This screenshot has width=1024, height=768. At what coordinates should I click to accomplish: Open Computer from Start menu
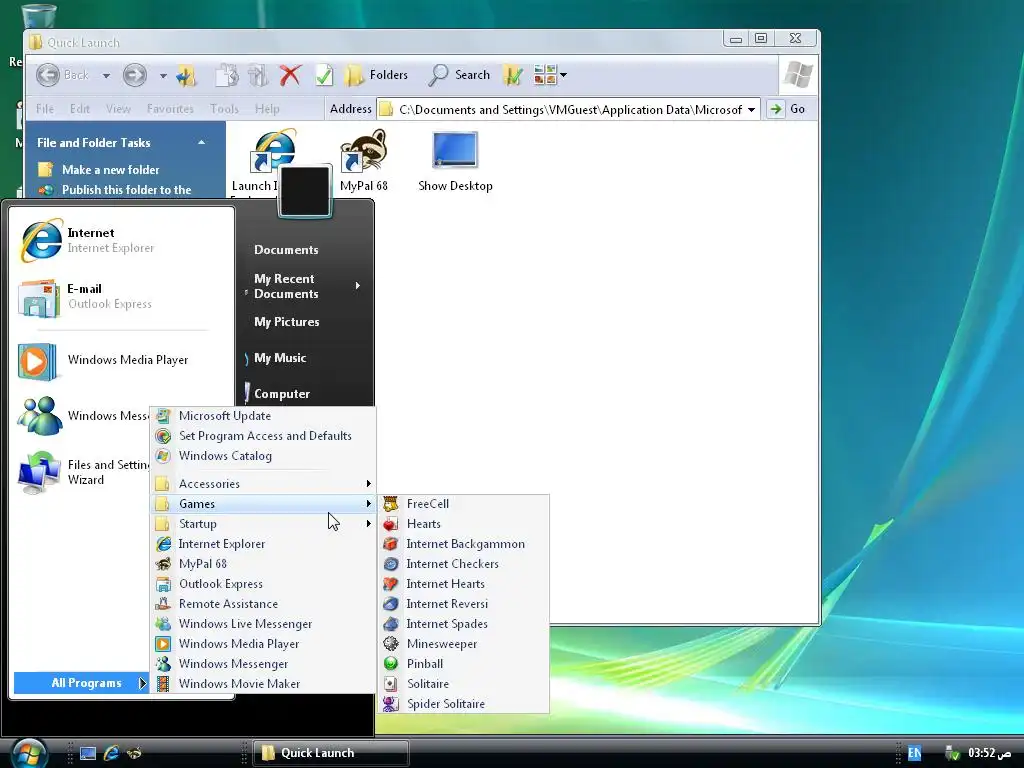click(281, 394)
